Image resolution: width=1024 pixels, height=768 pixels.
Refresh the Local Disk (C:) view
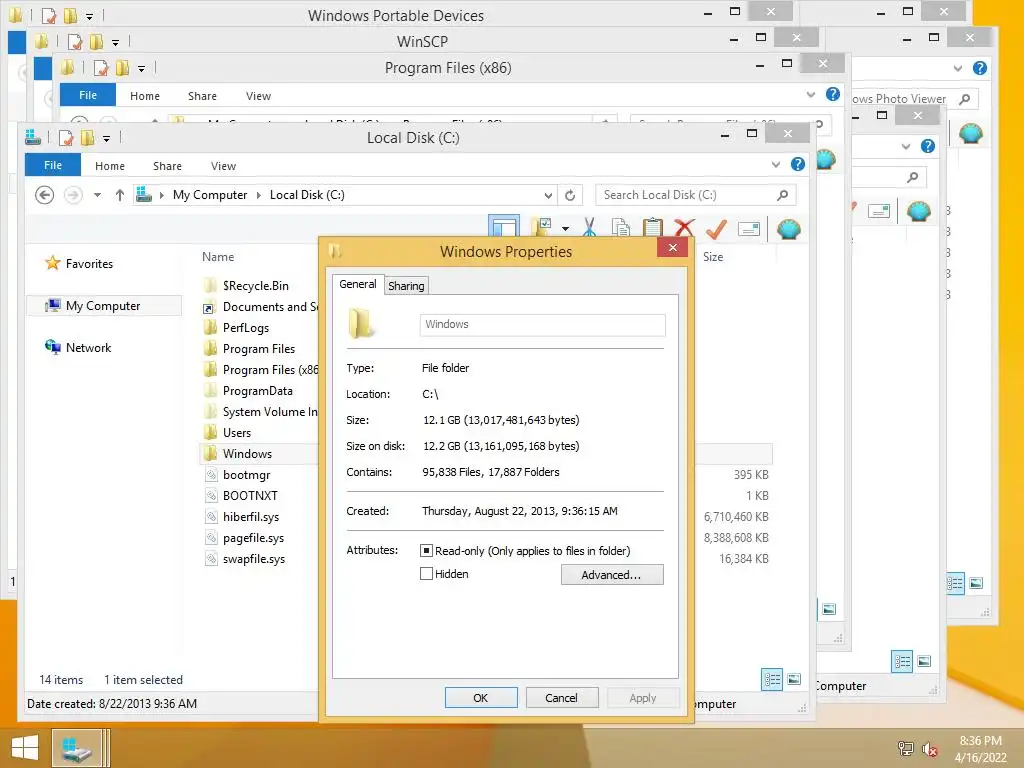coord(570,195)
